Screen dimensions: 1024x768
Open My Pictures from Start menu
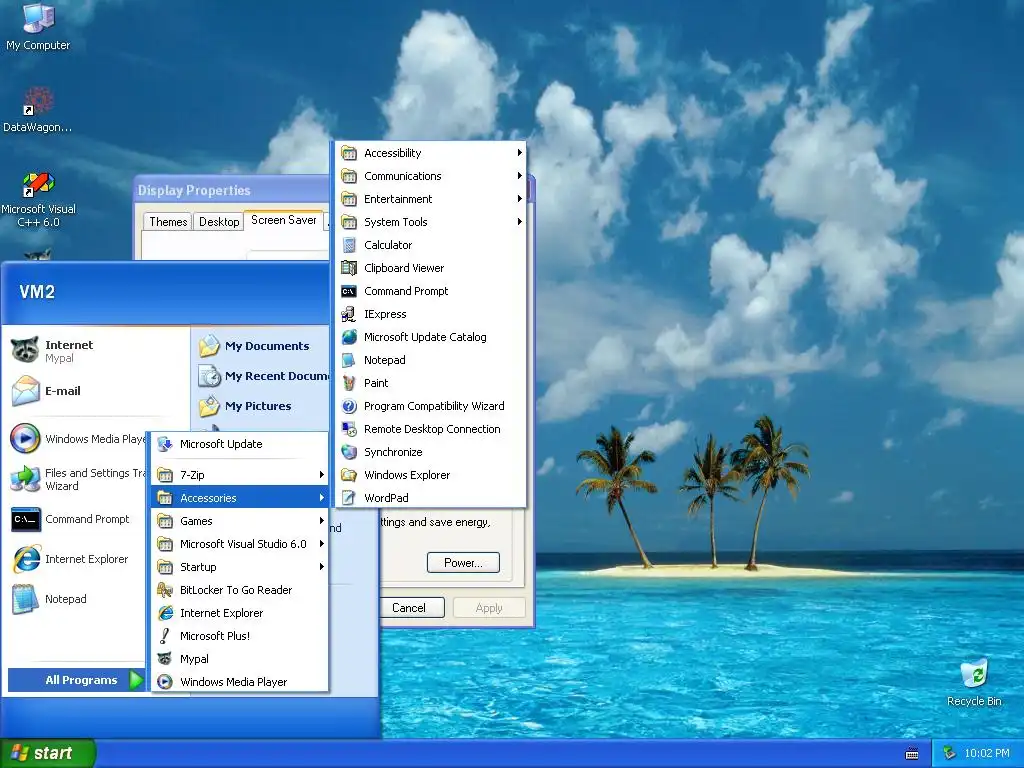pyautogui.click(x=262, y=406)
